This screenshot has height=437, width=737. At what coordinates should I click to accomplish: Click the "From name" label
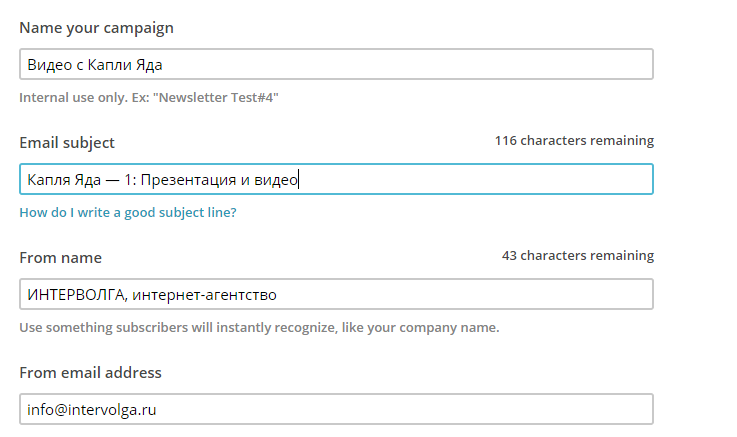tap(61, 258)
